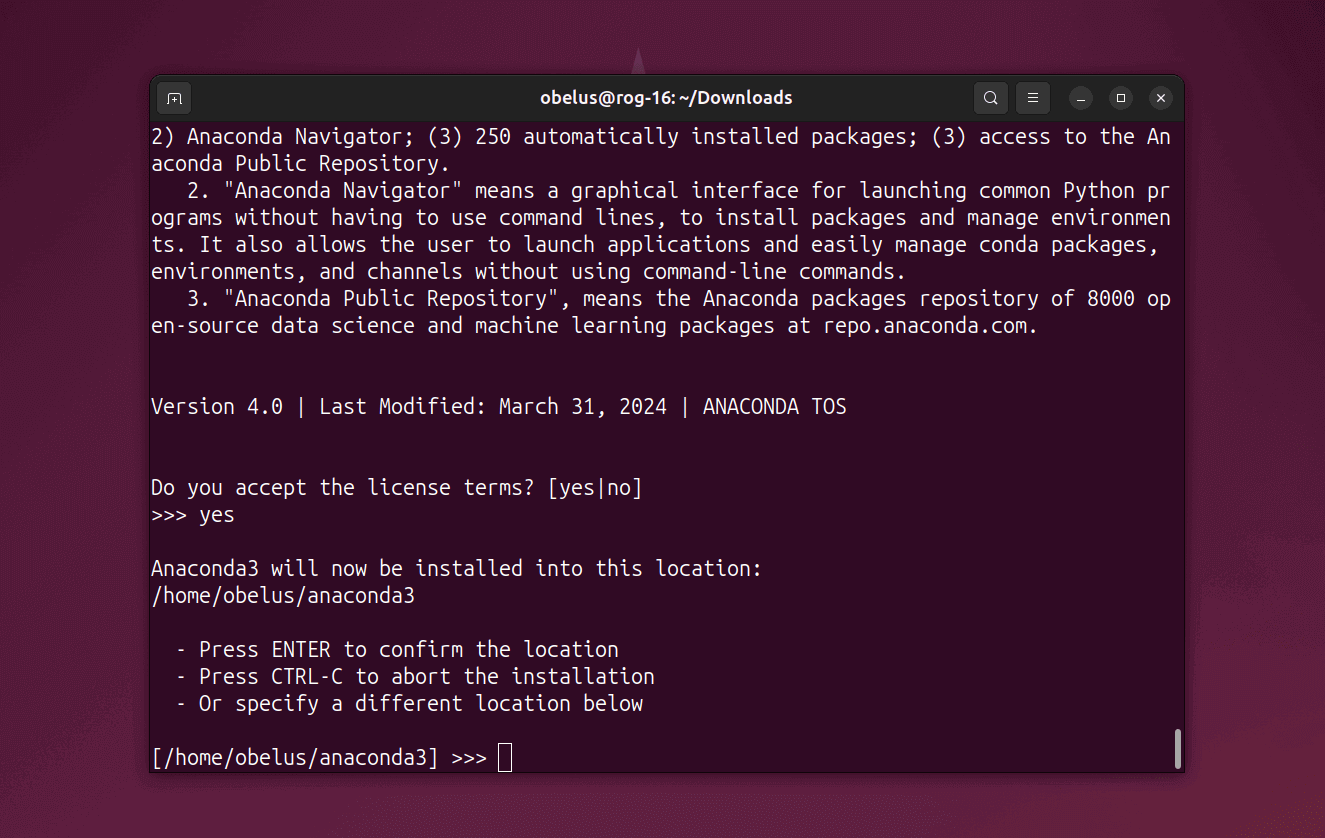The height and width of the screenshot is (838, 1325).
Task: Click the typed "yes" response
Action: (217, 515)
